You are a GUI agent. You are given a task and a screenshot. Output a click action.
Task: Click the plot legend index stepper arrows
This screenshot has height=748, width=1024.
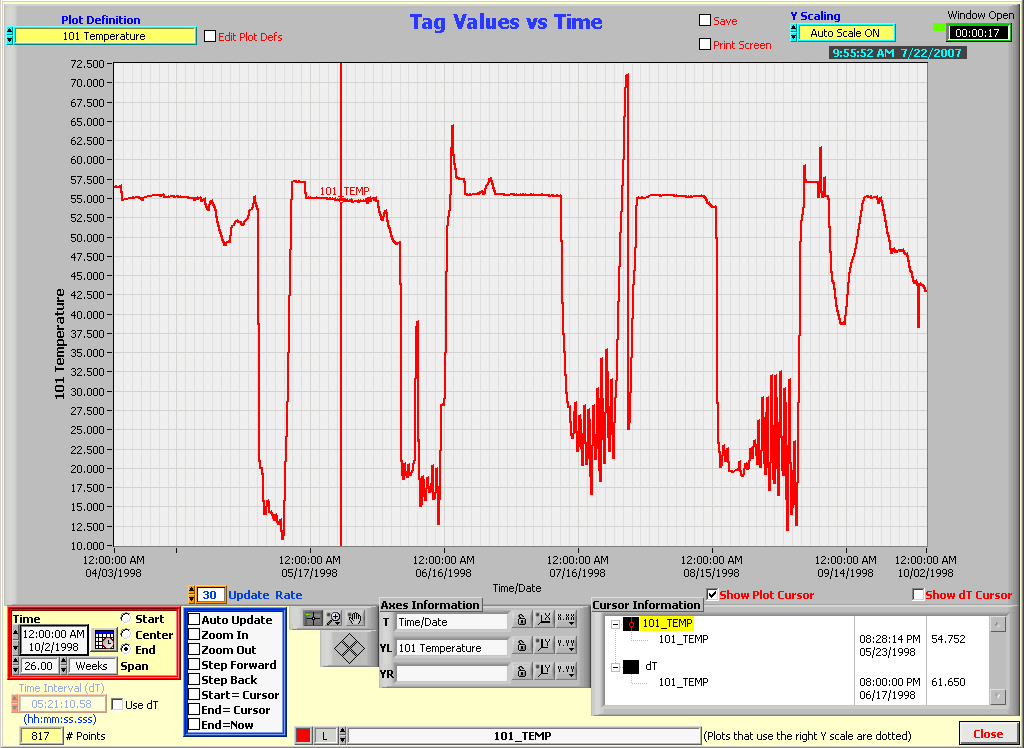pos(342,736)
